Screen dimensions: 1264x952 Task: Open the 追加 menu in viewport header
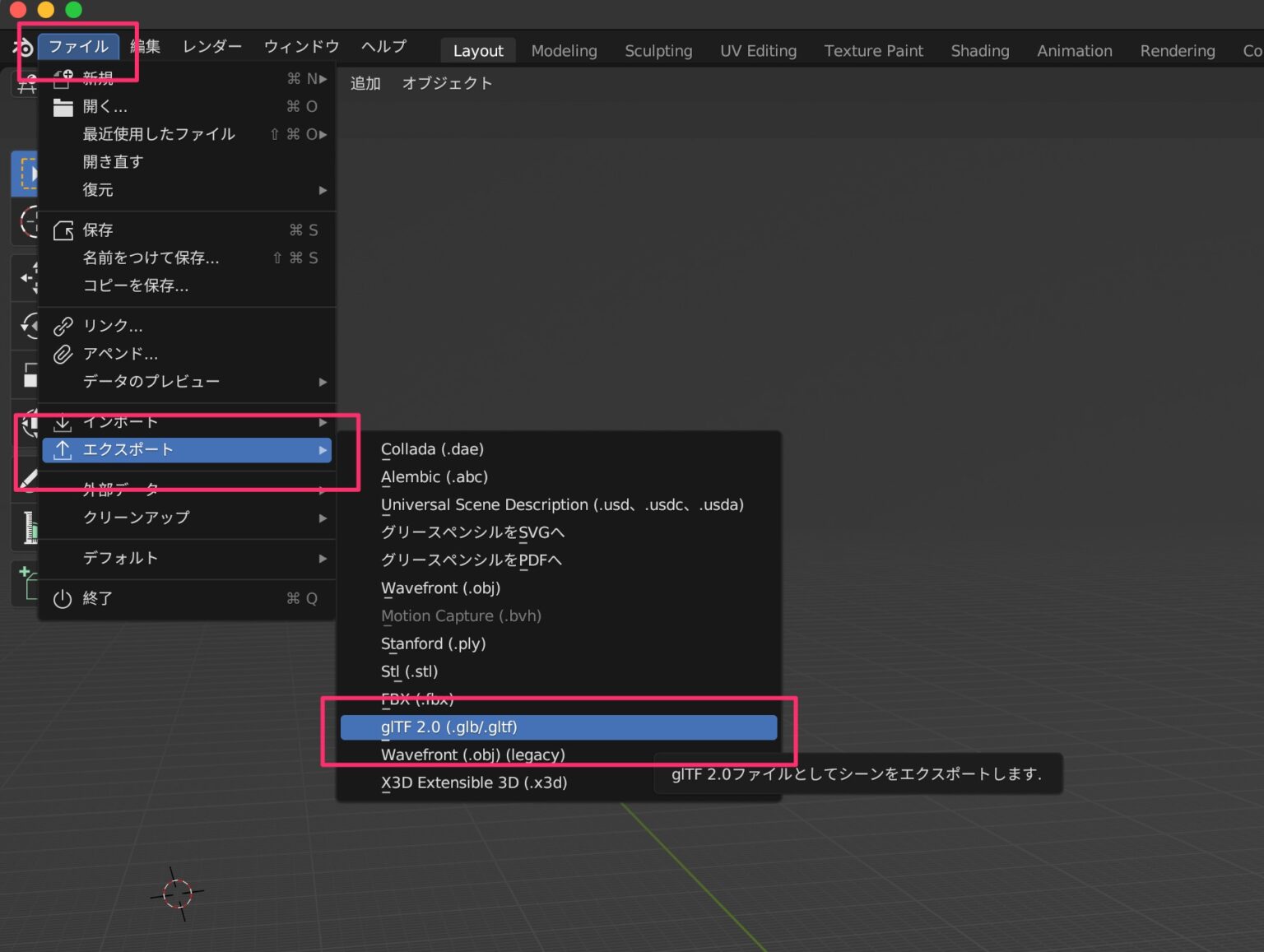pos(365,82)
